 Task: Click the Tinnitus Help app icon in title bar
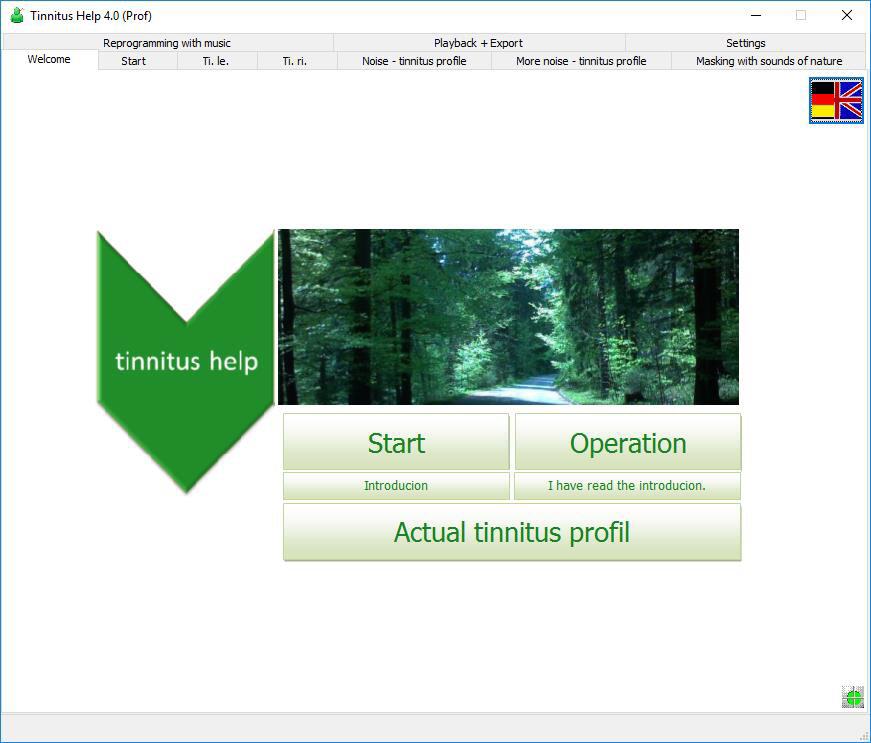[17, 16]
